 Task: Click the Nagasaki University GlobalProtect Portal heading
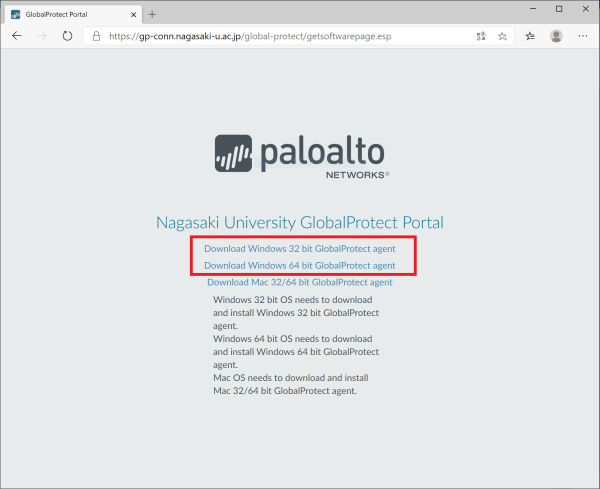[299, 222]
